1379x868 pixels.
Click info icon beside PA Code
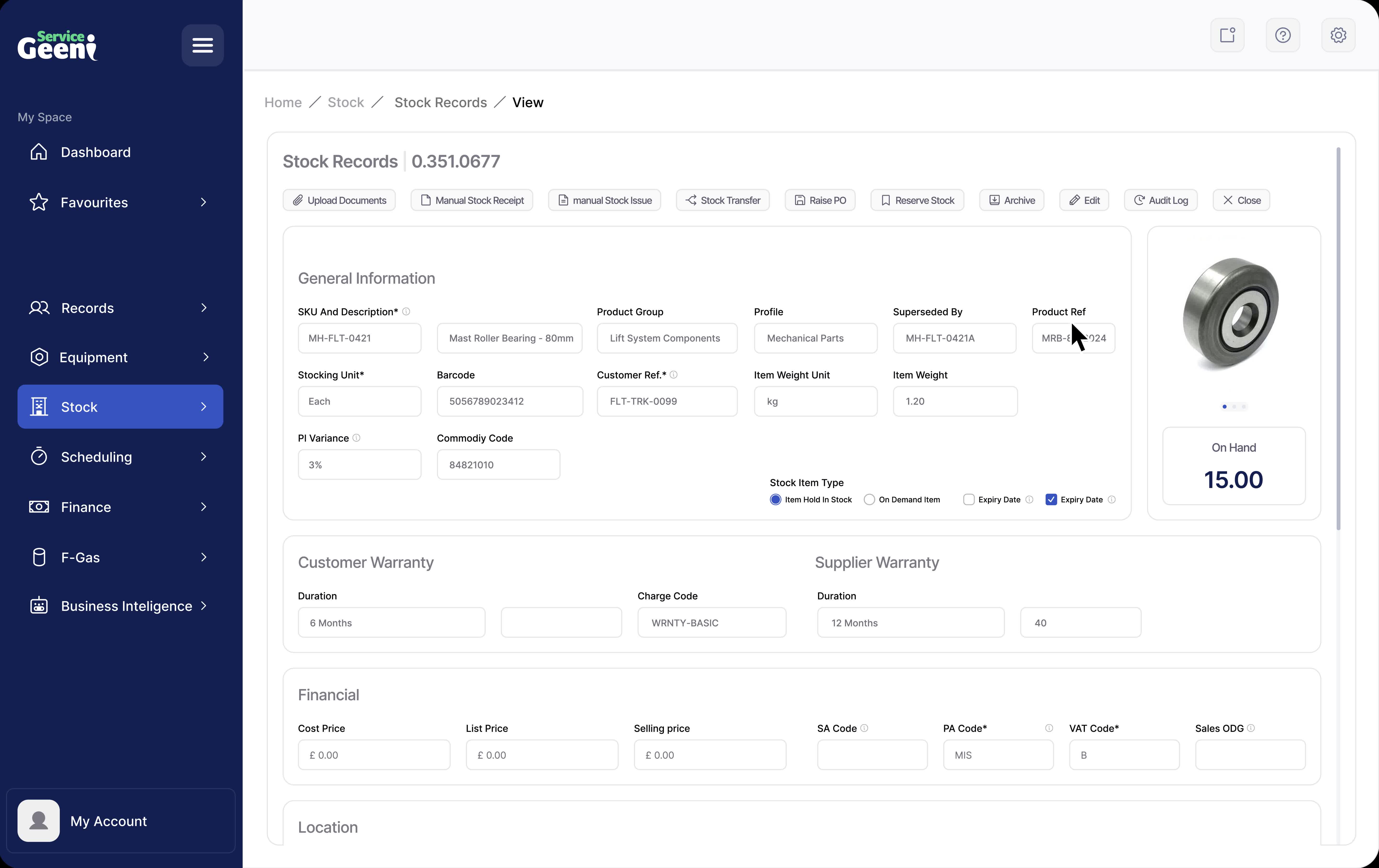1049,728
